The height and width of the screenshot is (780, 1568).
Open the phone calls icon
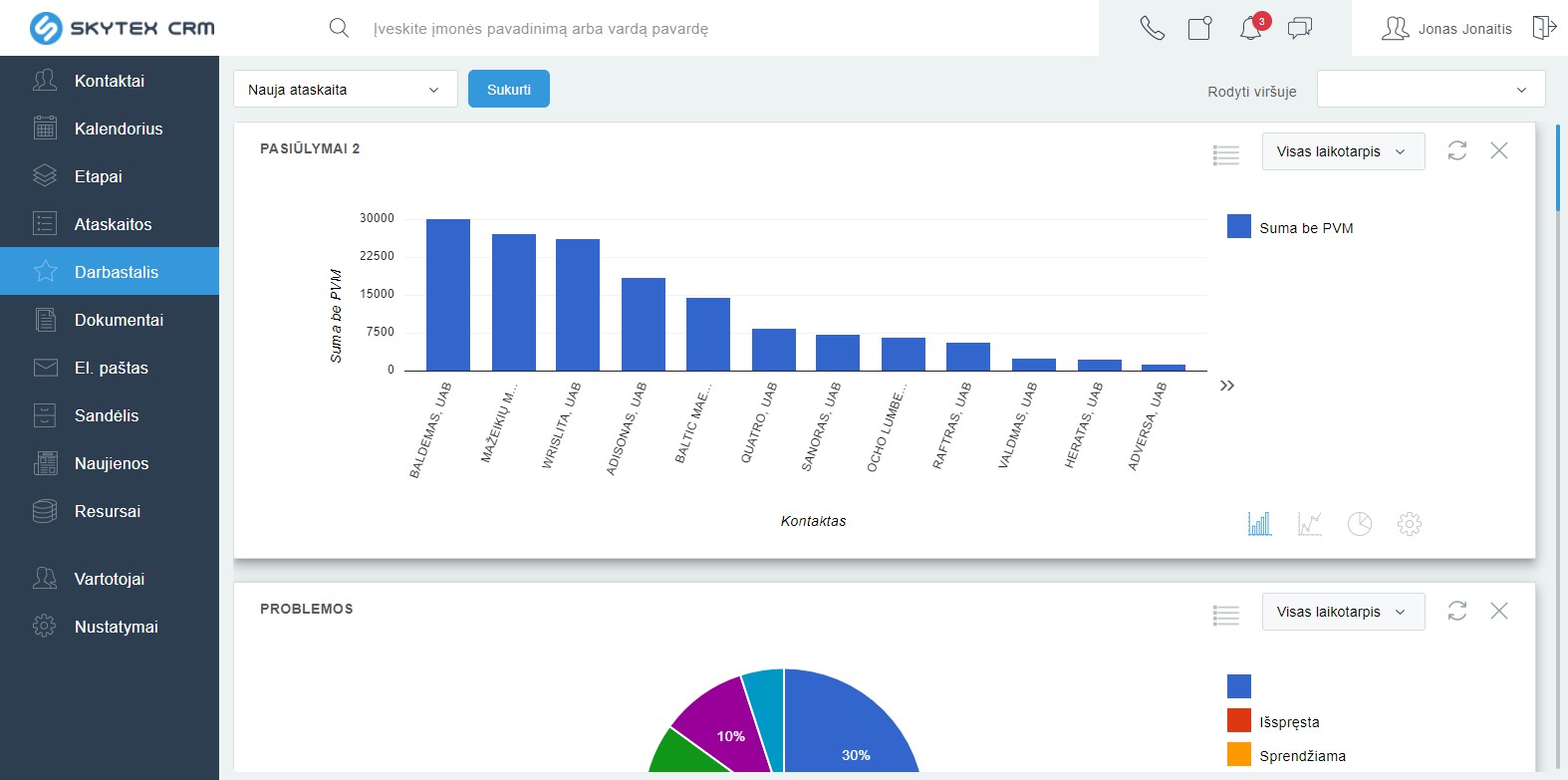[x=1152, y=28]
